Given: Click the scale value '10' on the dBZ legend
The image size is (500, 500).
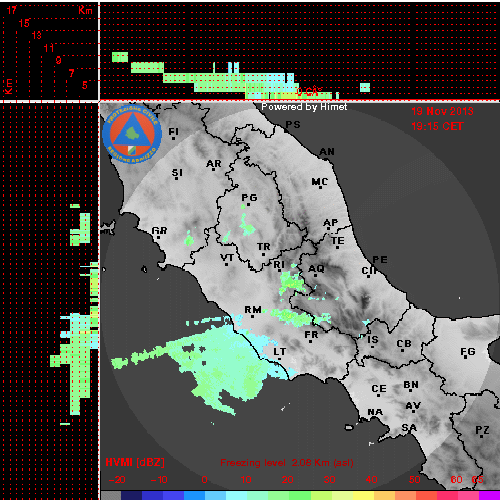Looking at the screenshot, I should [246, 480].
